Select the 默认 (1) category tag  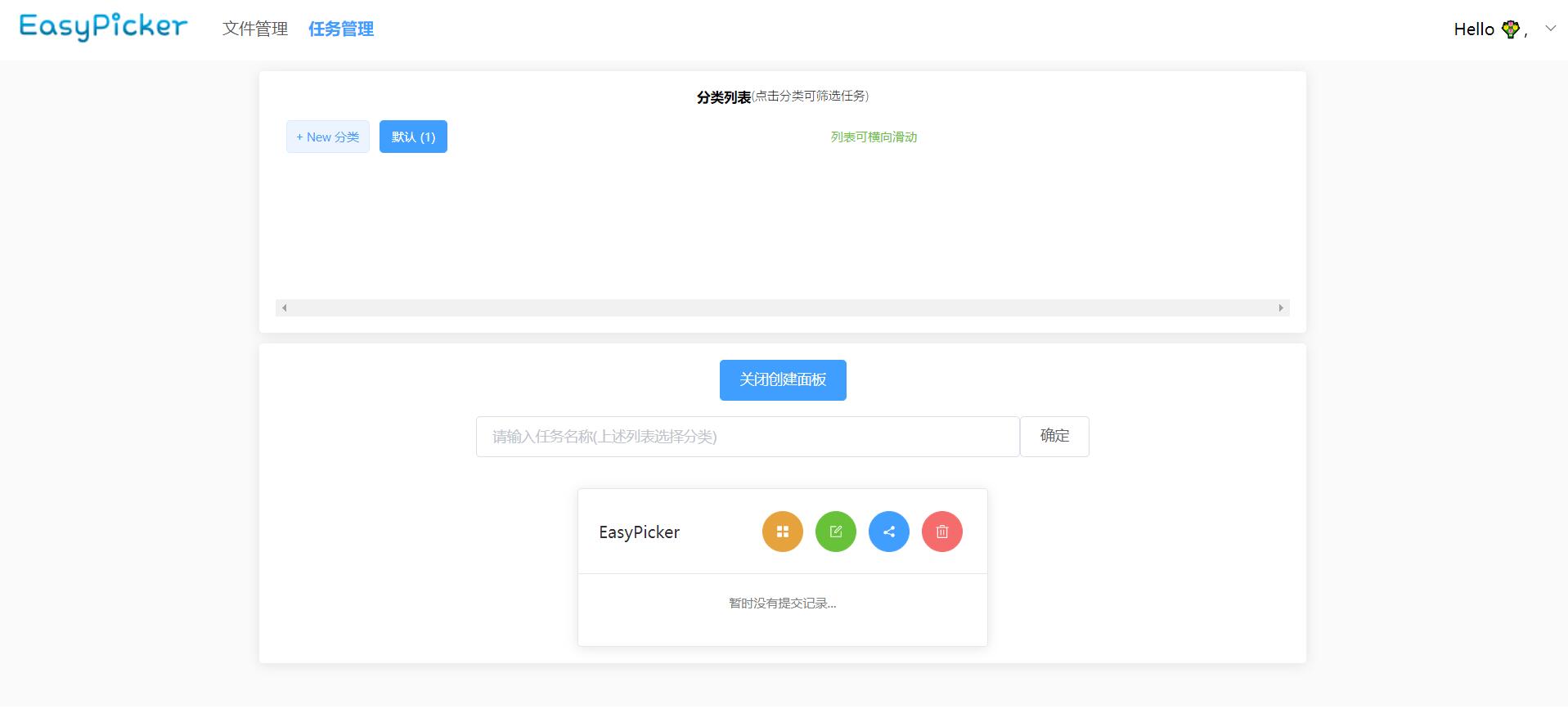pos(413,137)
